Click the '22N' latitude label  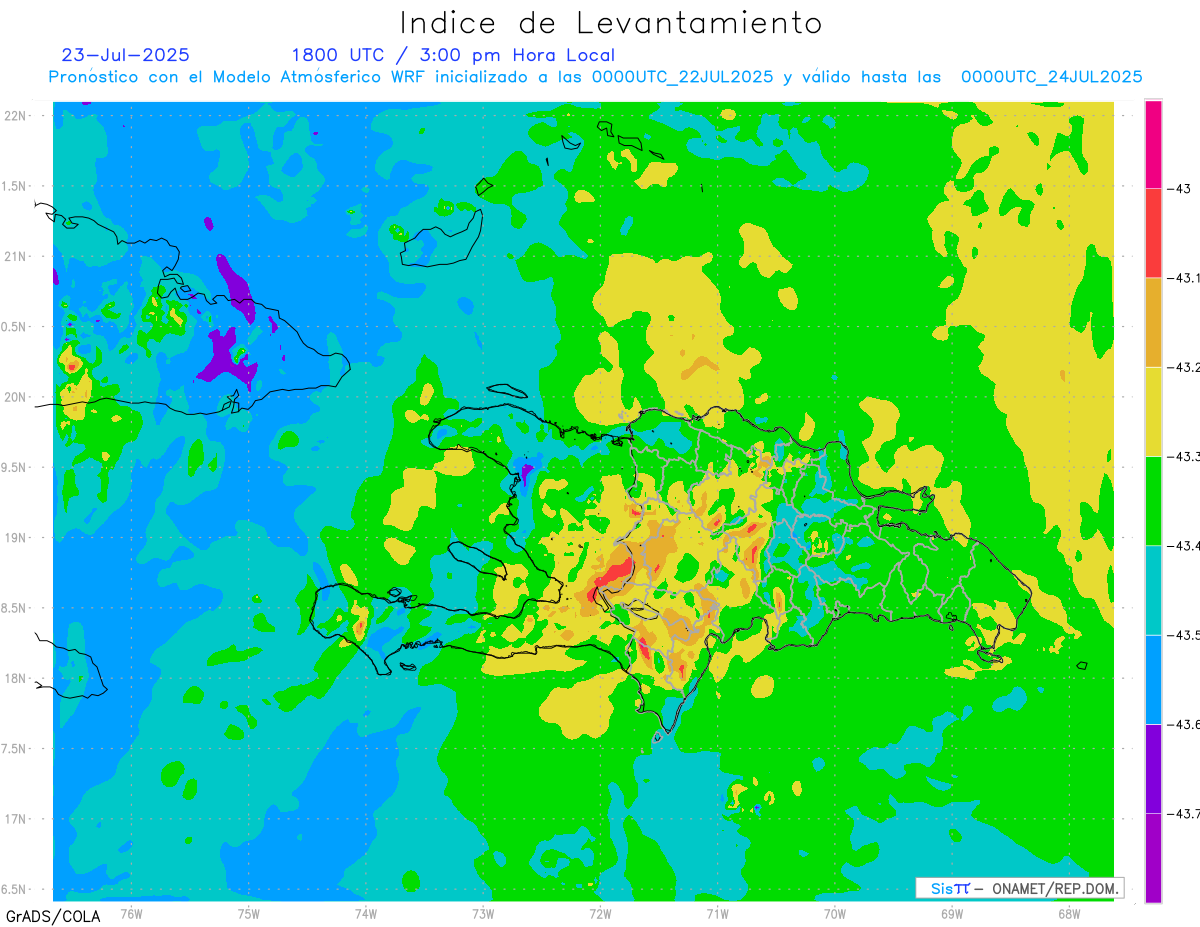[16, 115]
